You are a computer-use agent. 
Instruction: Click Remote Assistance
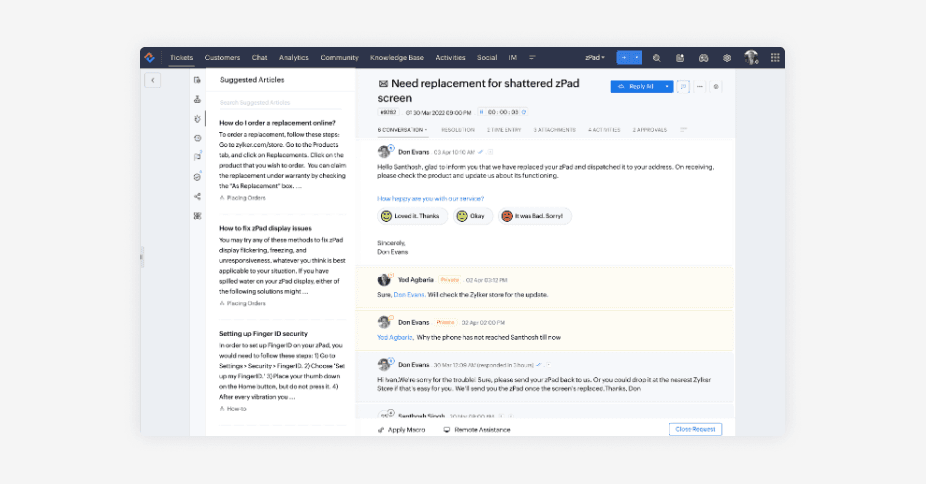[477, 430]
